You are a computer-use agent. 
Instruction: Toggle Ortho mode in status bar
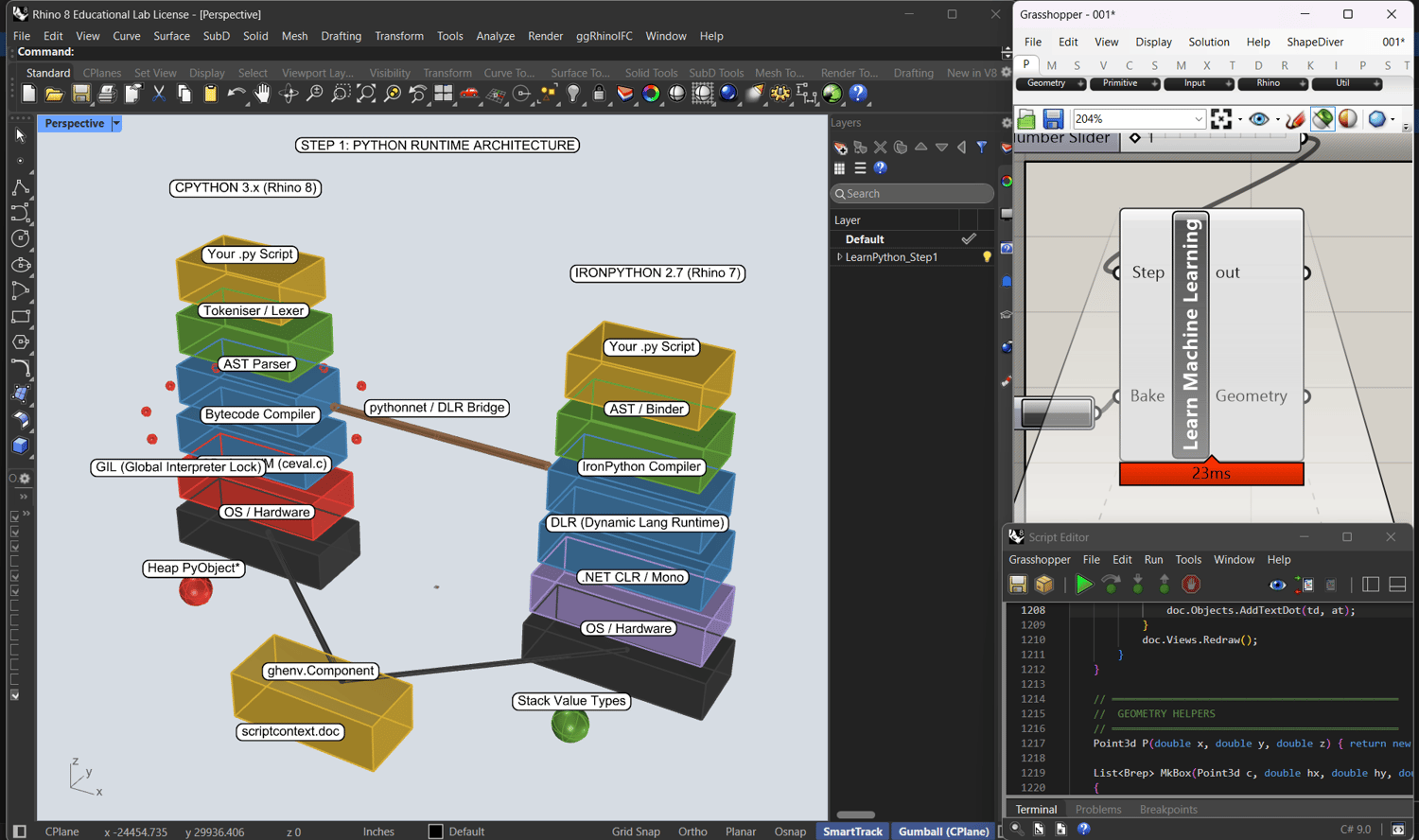(x=692, y=831)
